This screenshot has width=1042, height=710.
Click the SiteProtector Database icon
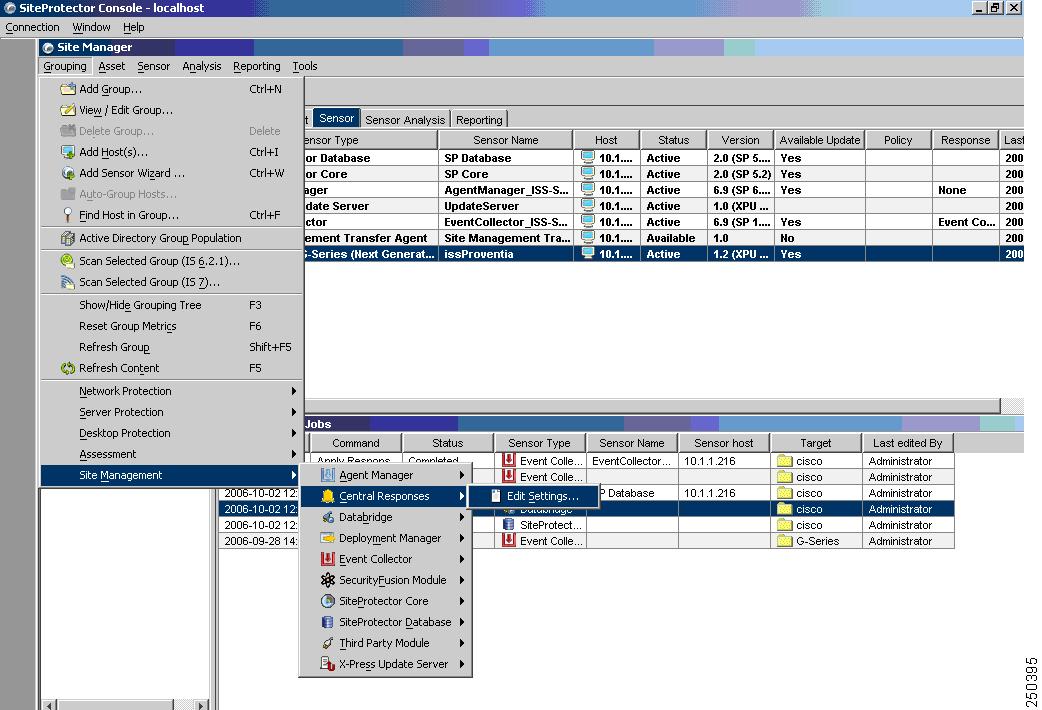click(328, 622)
